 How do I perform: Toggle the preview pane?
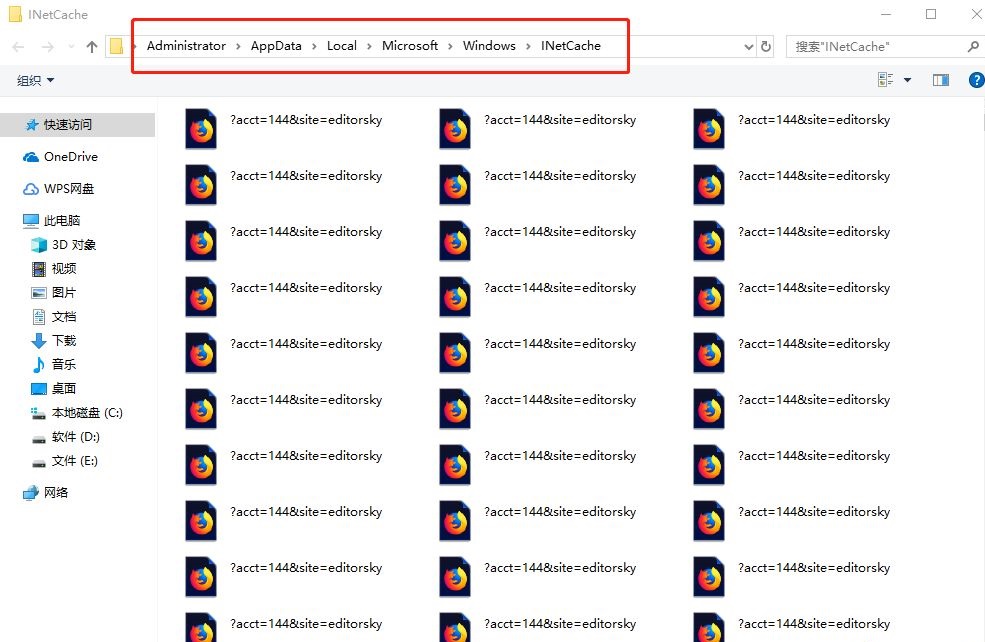(x=940, y=80)
